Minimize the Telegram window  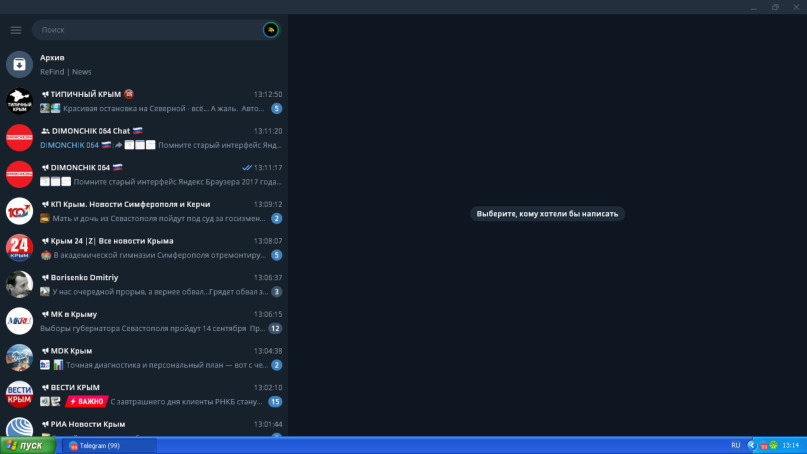(753, 7)
